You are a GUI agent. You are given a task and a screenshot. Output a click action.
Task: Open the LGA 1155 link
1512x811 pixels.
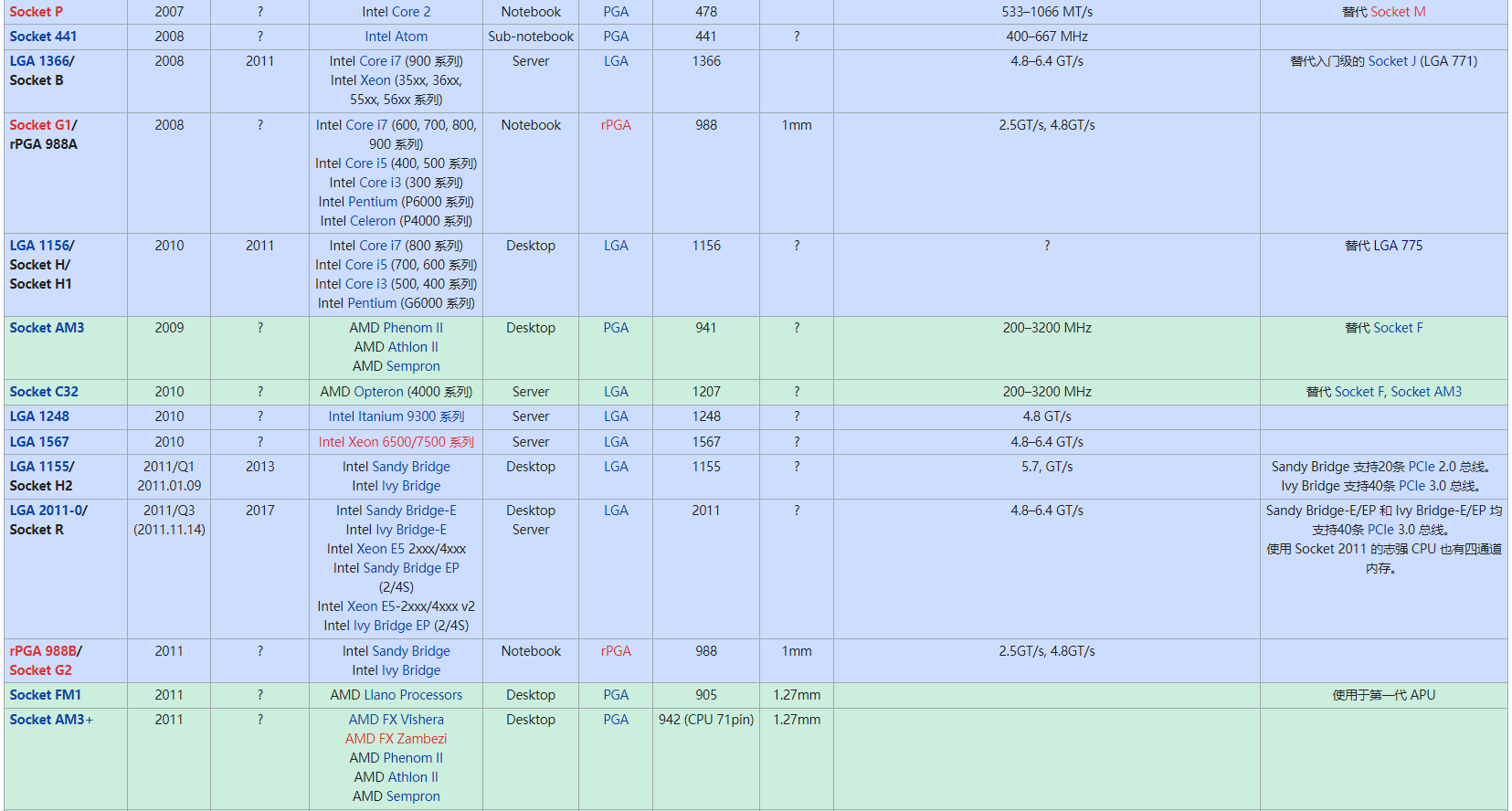click(x=40, y=467)
